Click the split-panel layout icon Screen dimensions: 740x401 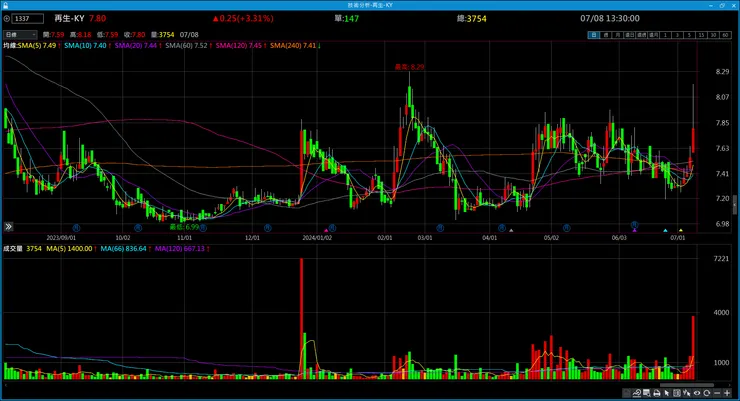tap(677, 393)
